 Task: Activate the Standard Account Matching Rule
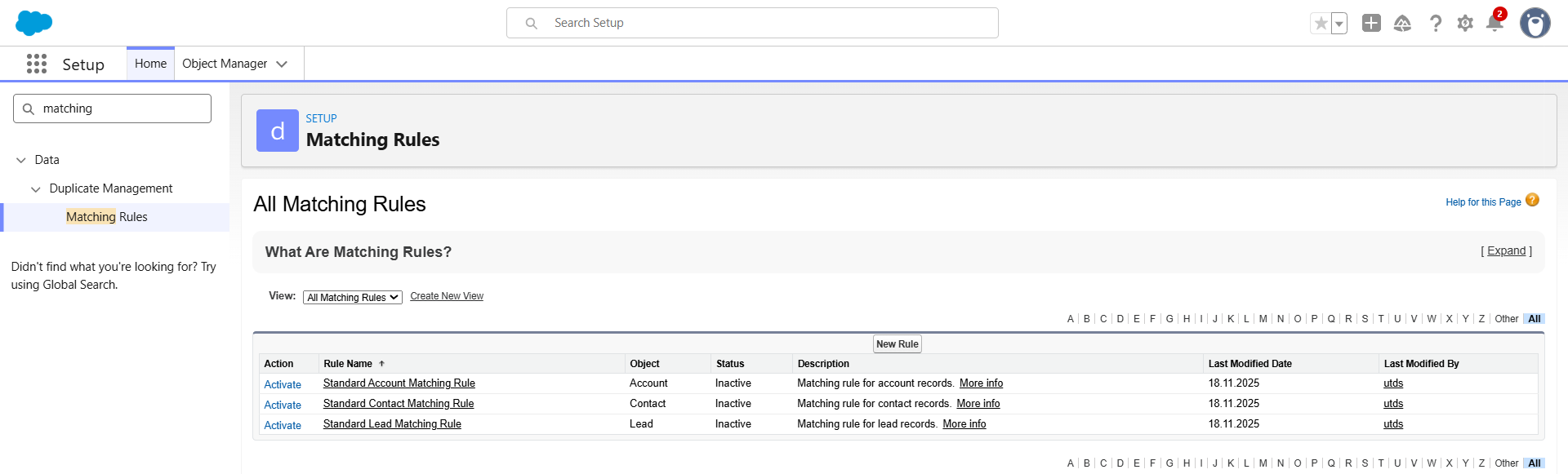[283, 384]
